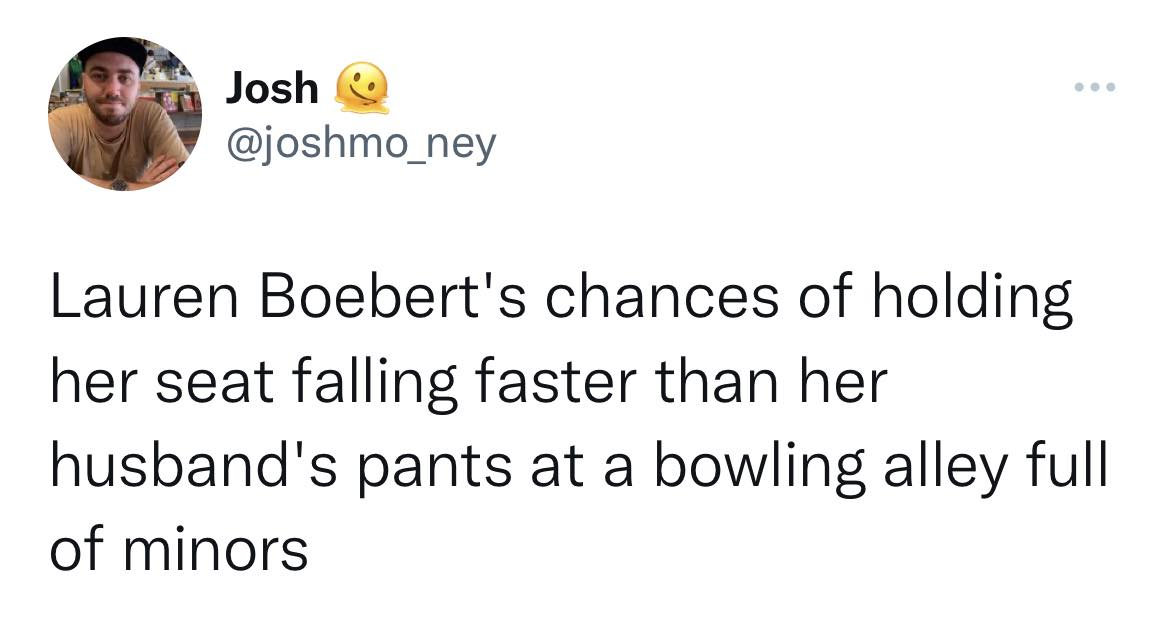1170x635 pixels.
Task: Open the three-dot more options menu
Action: coord(1094,86)
